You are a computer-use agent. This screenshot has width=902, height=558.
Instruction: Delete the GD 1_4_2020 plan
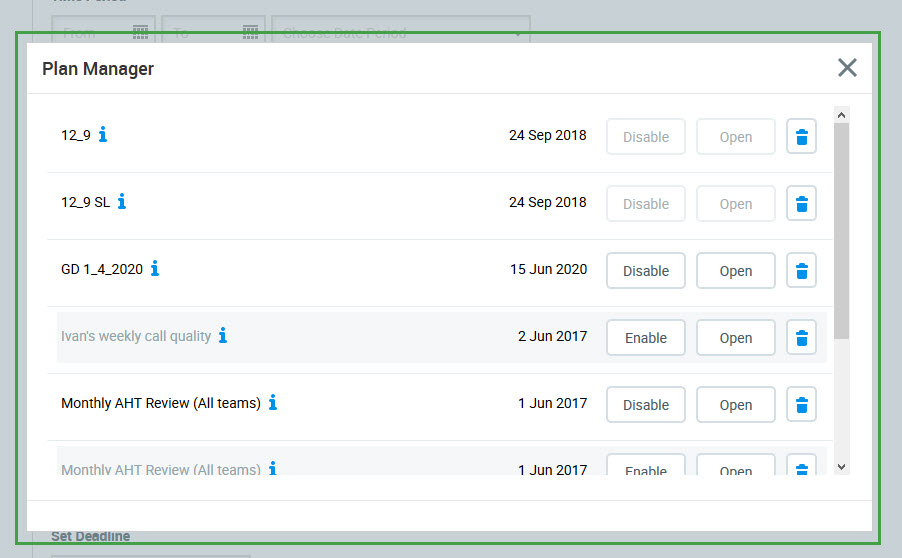(x=801, y=271)
